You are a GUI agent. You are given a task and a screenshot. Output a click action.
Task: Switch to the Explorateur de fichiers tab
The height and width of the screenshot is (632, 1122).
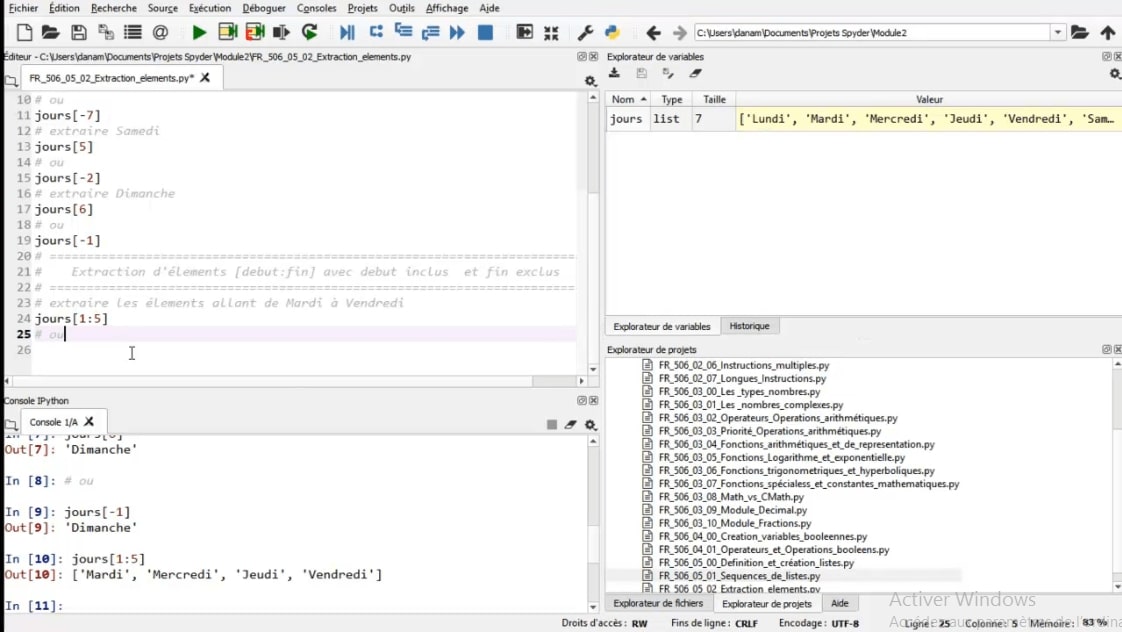[657, 603]
